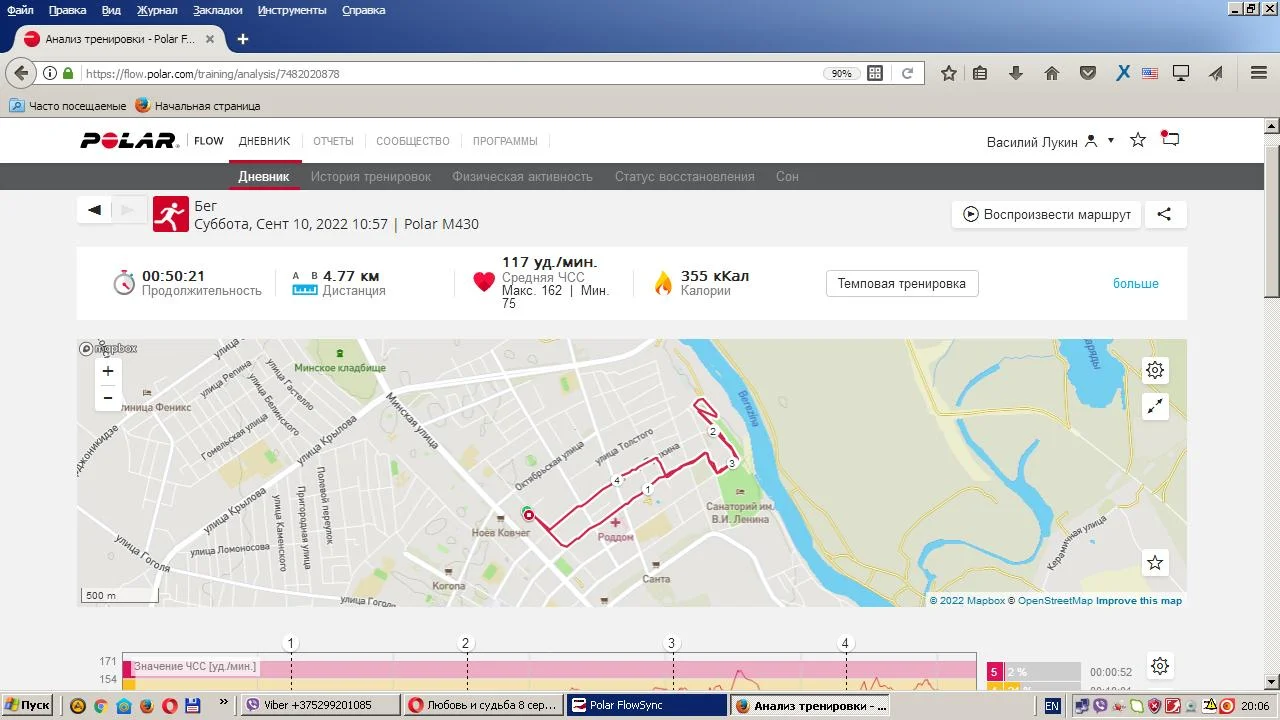This screenshot has height=720, width=1280.
Task: Open the Инструменты menu
Action: tap(292, 10)
